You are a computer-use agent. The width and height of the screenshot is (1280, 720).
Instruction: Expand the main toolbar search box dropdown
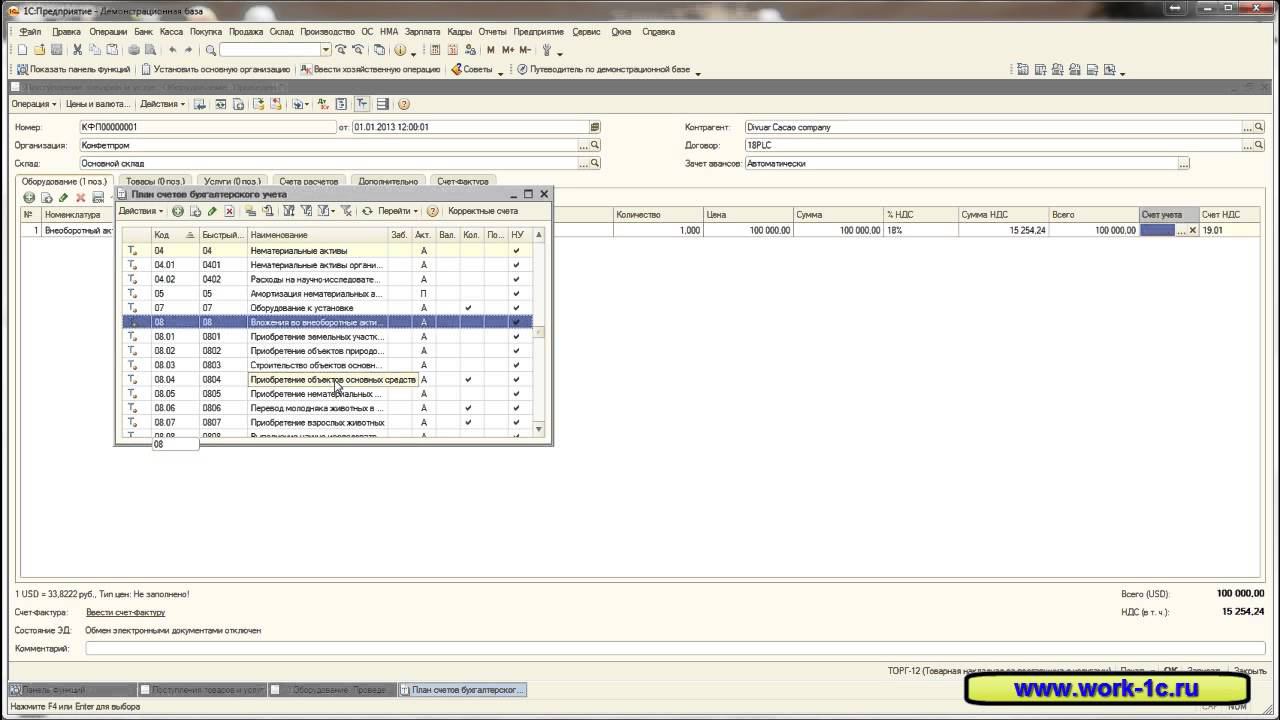(326, 50)
